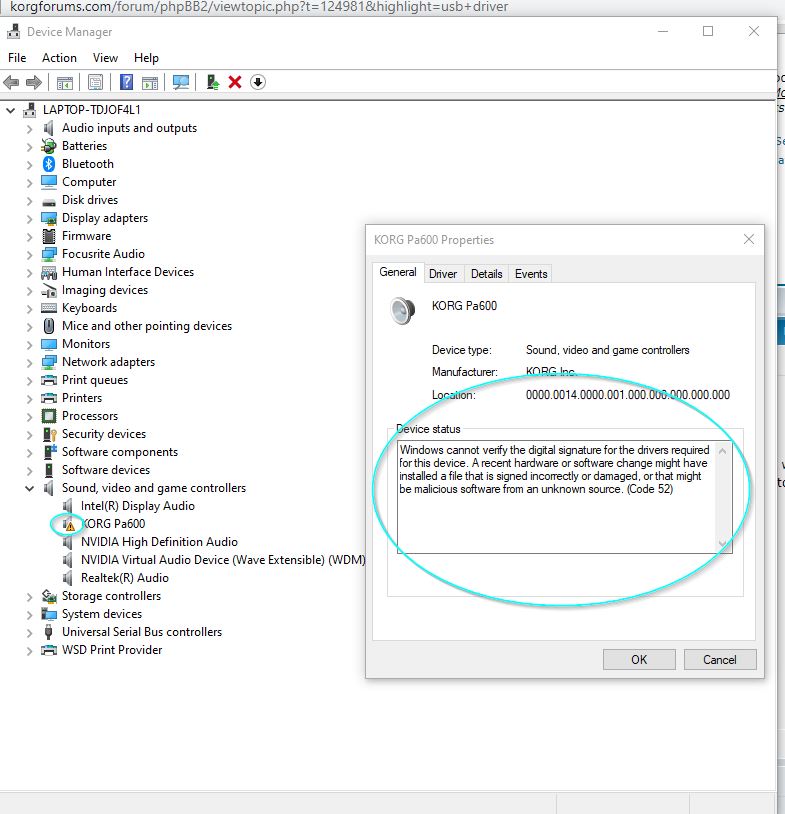Expand Audio inputs and outputs
Image resolution: width=785 pixels, height=814 pixels.
(29, 129)
